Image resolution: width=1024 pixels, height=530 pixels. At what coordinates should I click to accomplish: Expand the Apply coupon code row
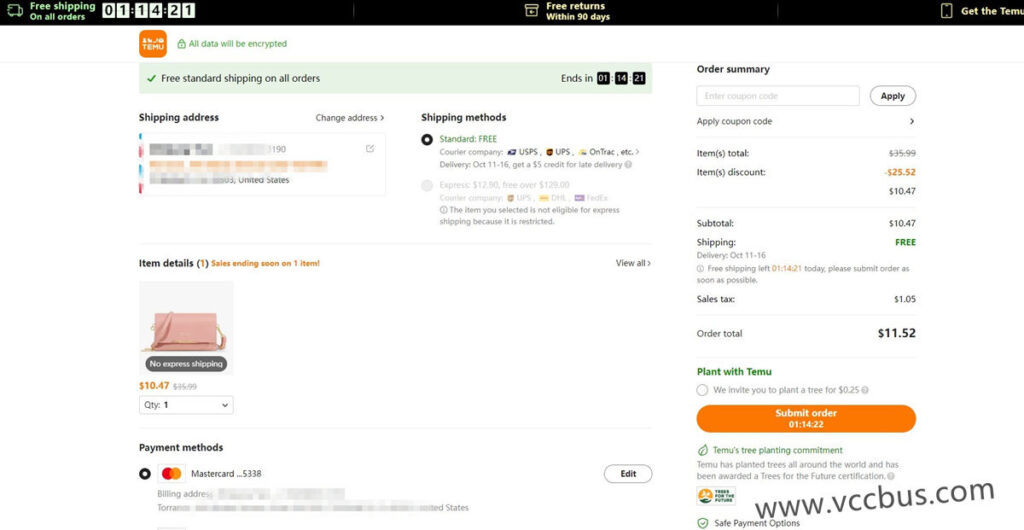coord(910,121)
